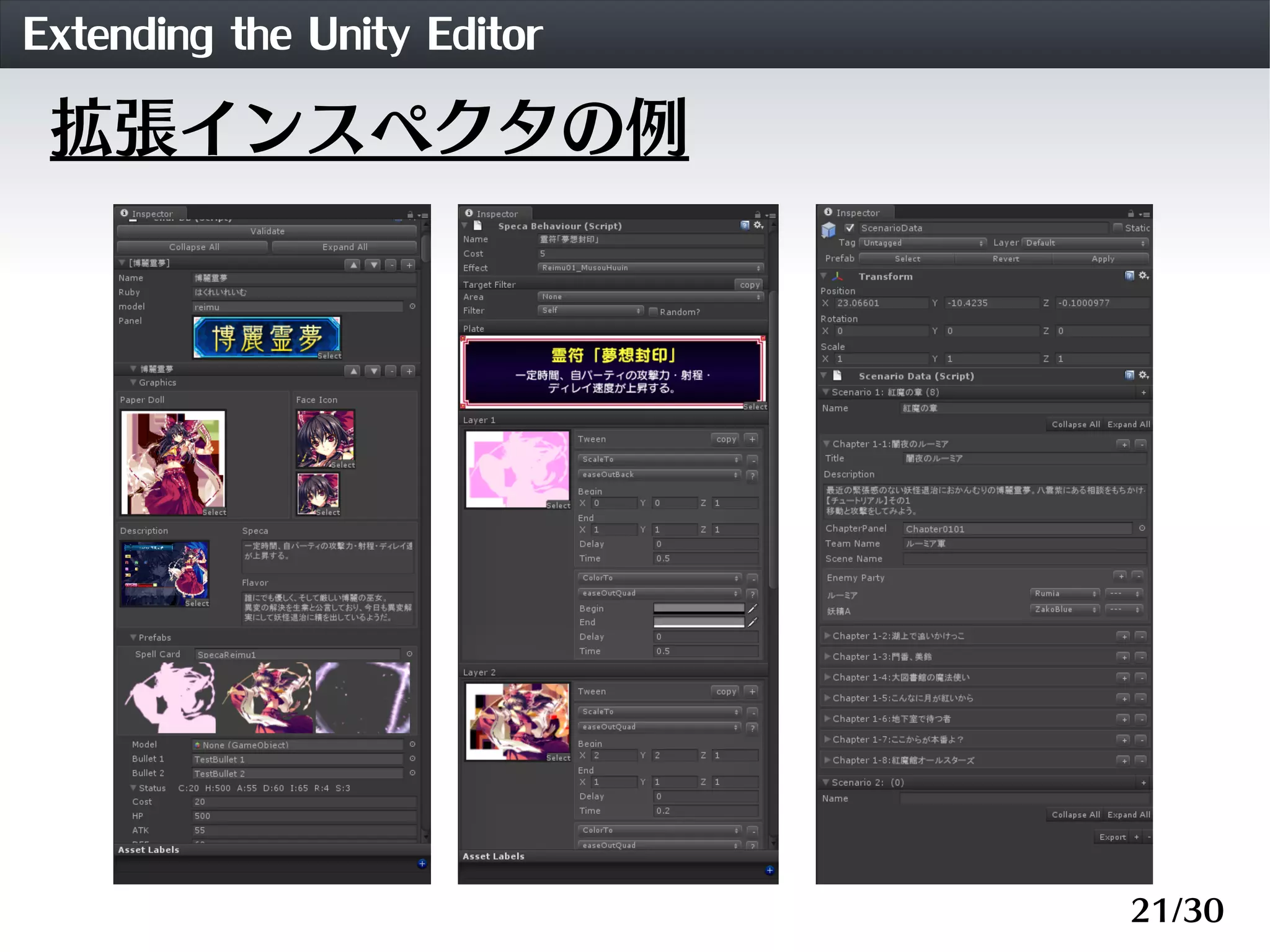Click Layer 1 Tween copy button

pos(726,439)
